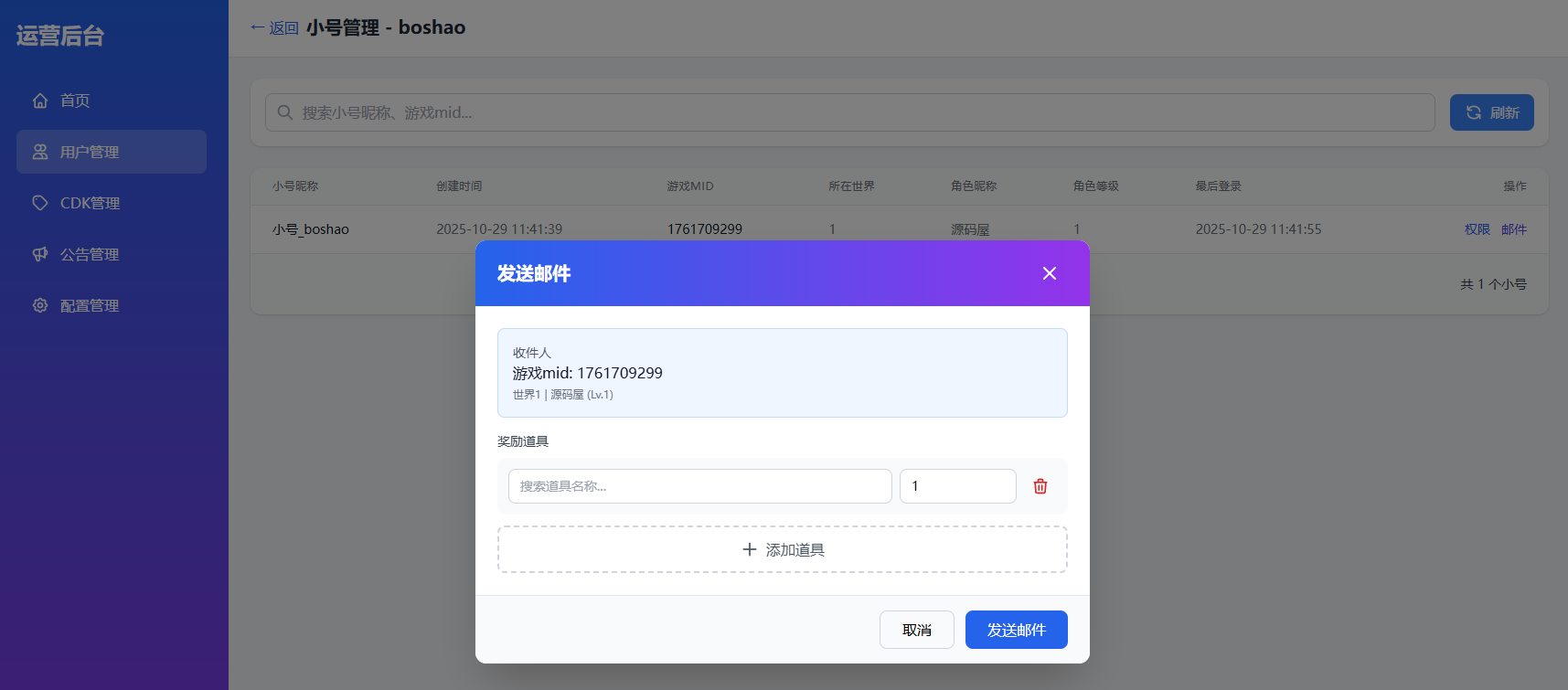Click the 返回 back link

pos(275,28)
